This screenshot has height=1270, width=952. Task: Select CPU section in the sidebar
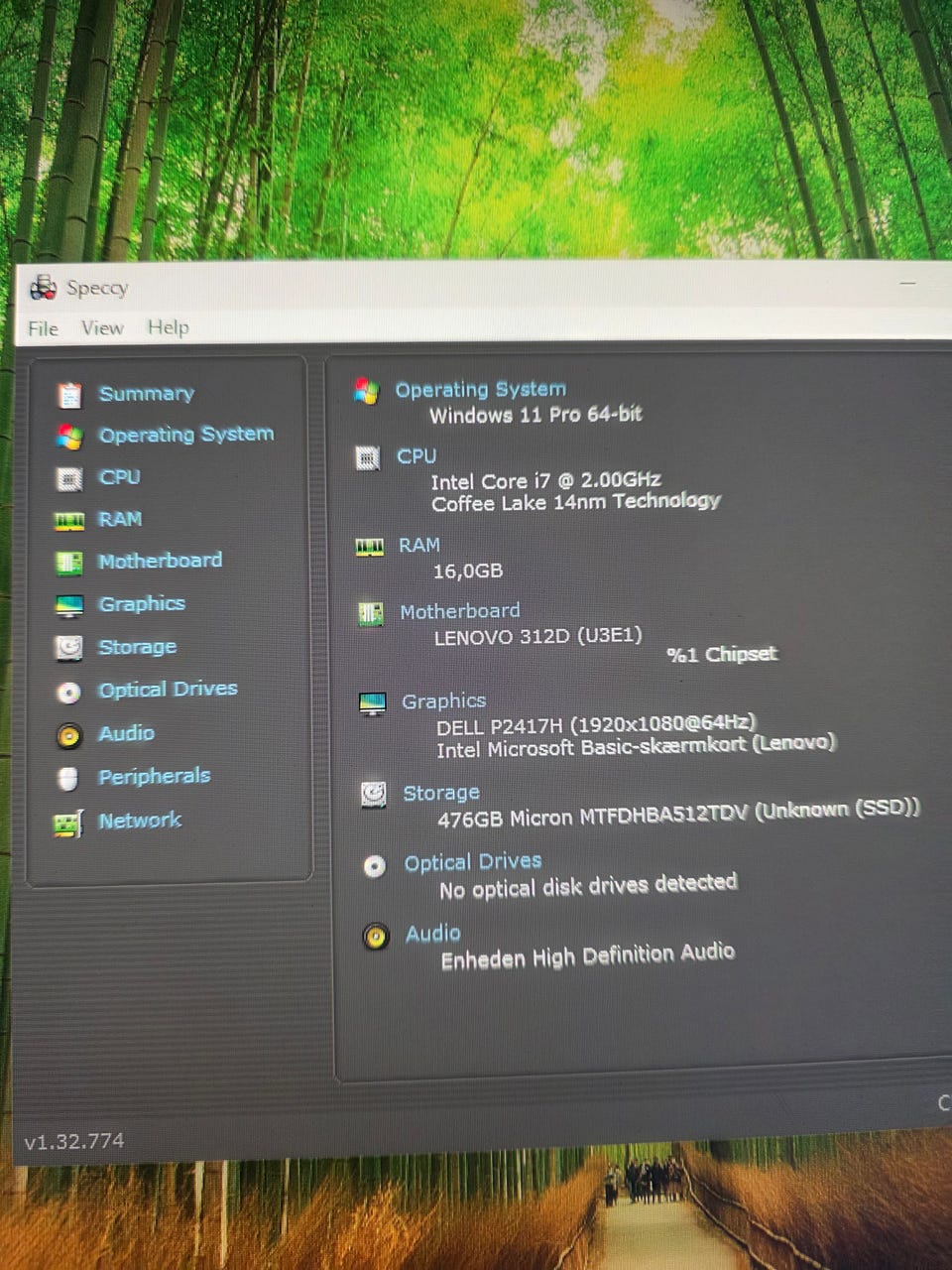[119, 477]
